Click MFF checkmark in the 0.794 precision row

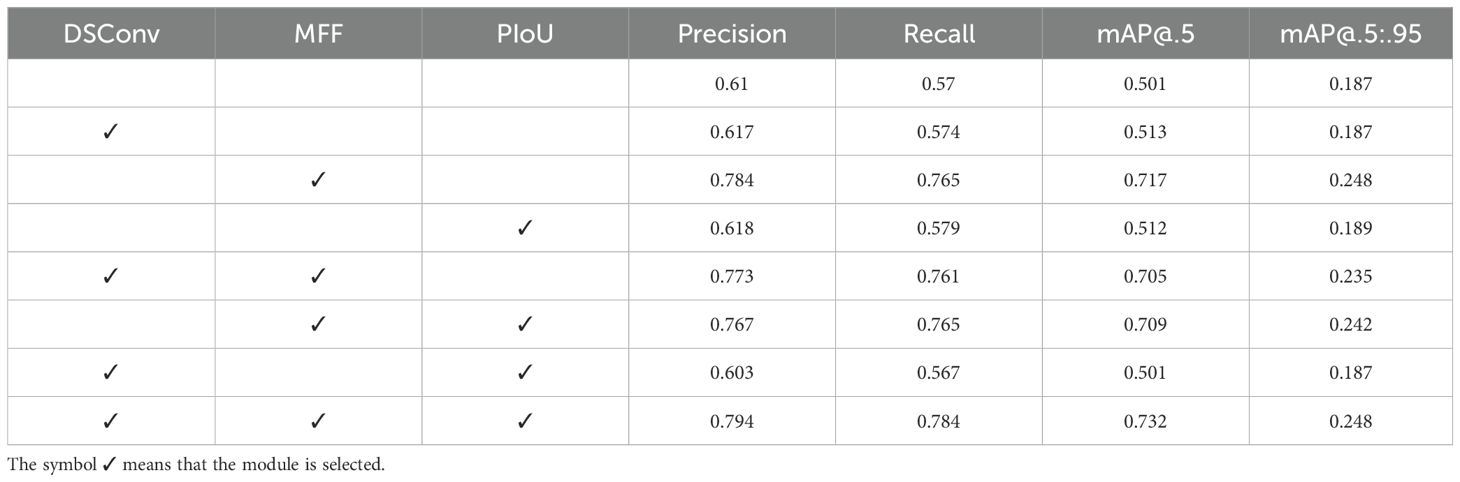318,421
